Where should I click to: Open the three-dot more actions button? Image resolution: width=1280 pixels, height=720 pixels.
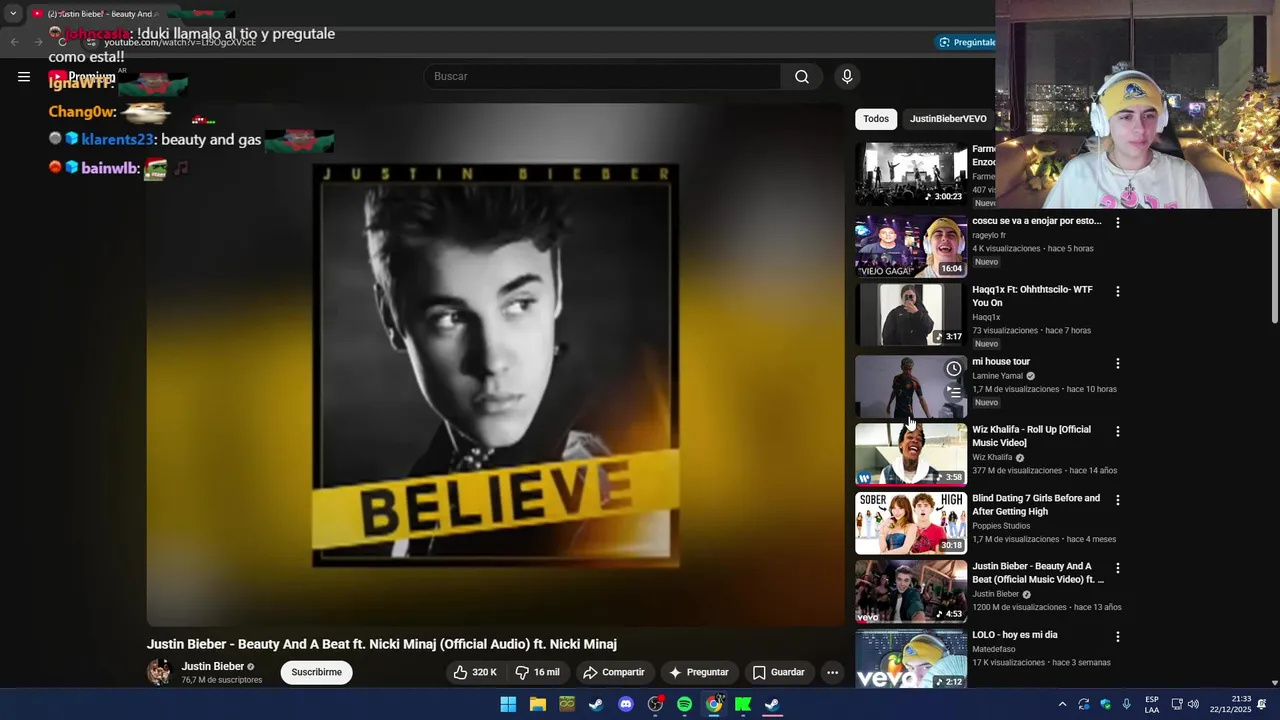(x=832, y=672)
